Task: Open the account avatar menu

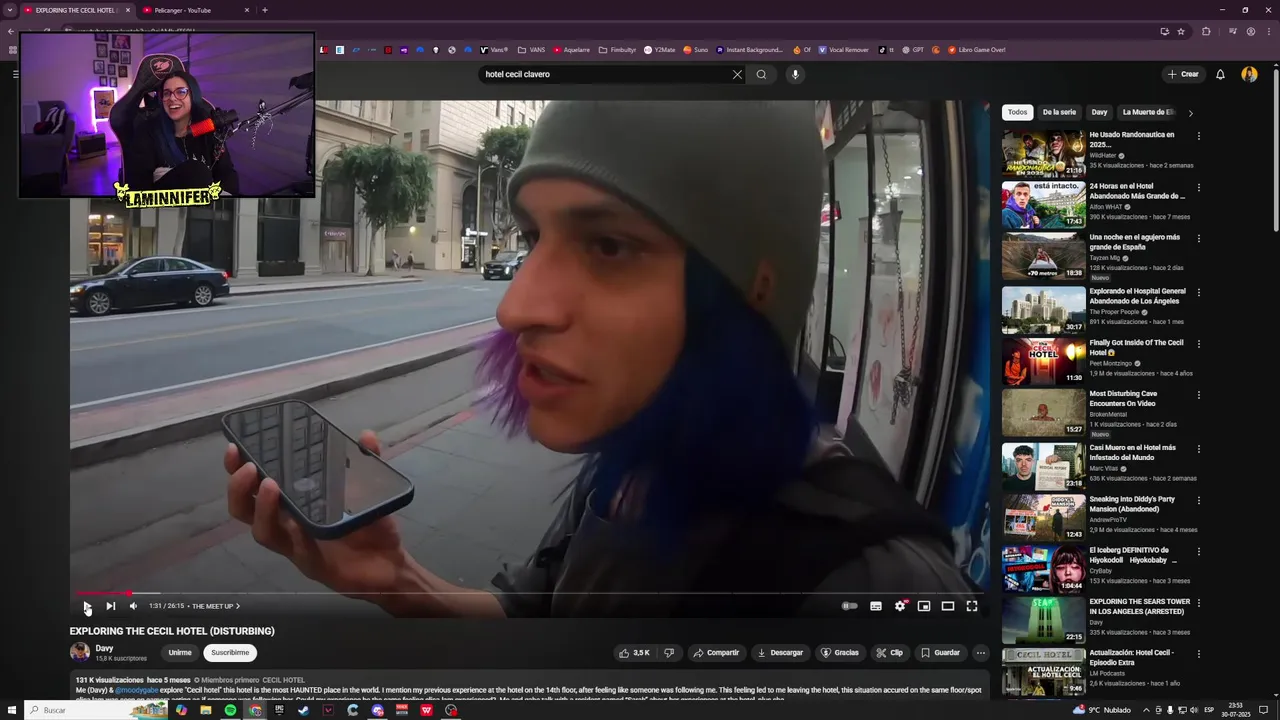Action: [1249, 74]
